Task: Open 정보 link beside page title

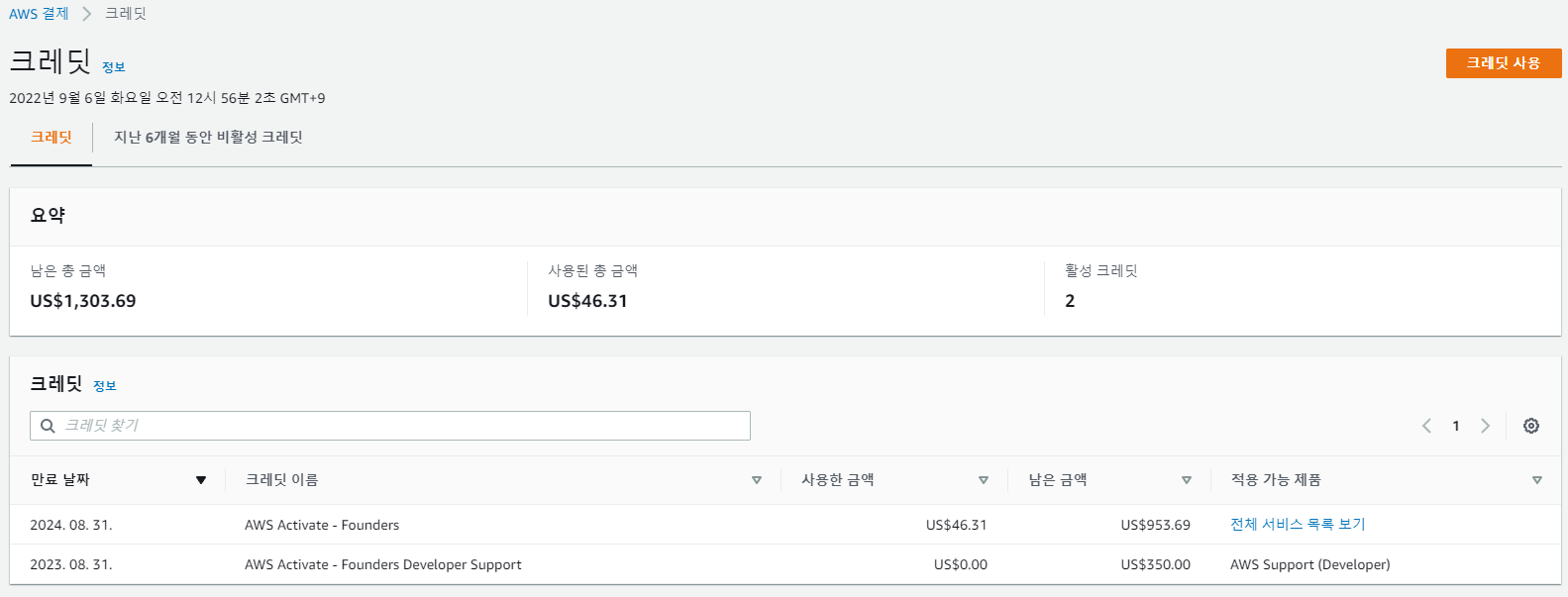Action: tap(114, 67)
